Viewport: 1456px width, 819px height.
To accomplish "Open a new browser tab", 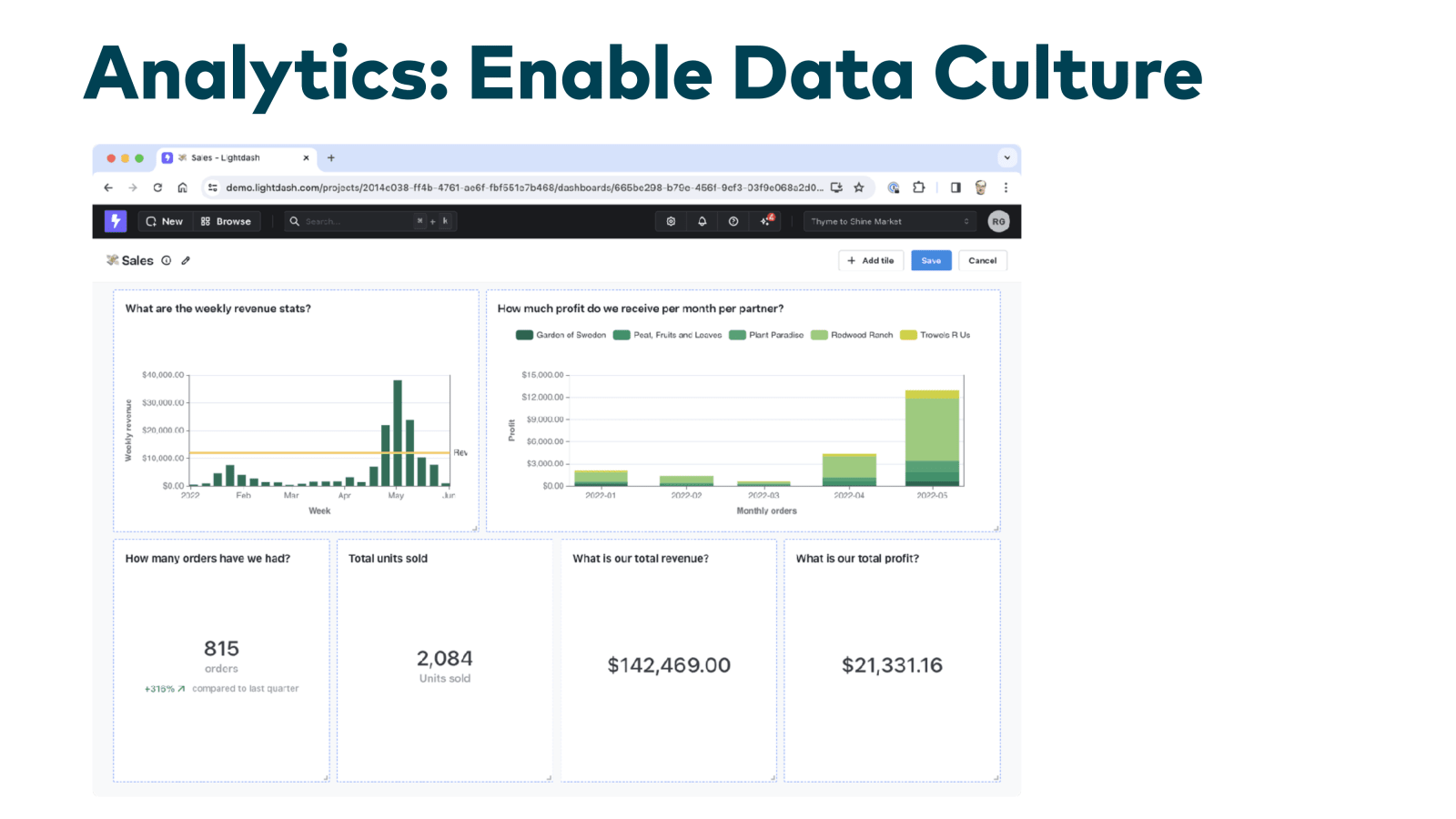I will click(331, 157).
